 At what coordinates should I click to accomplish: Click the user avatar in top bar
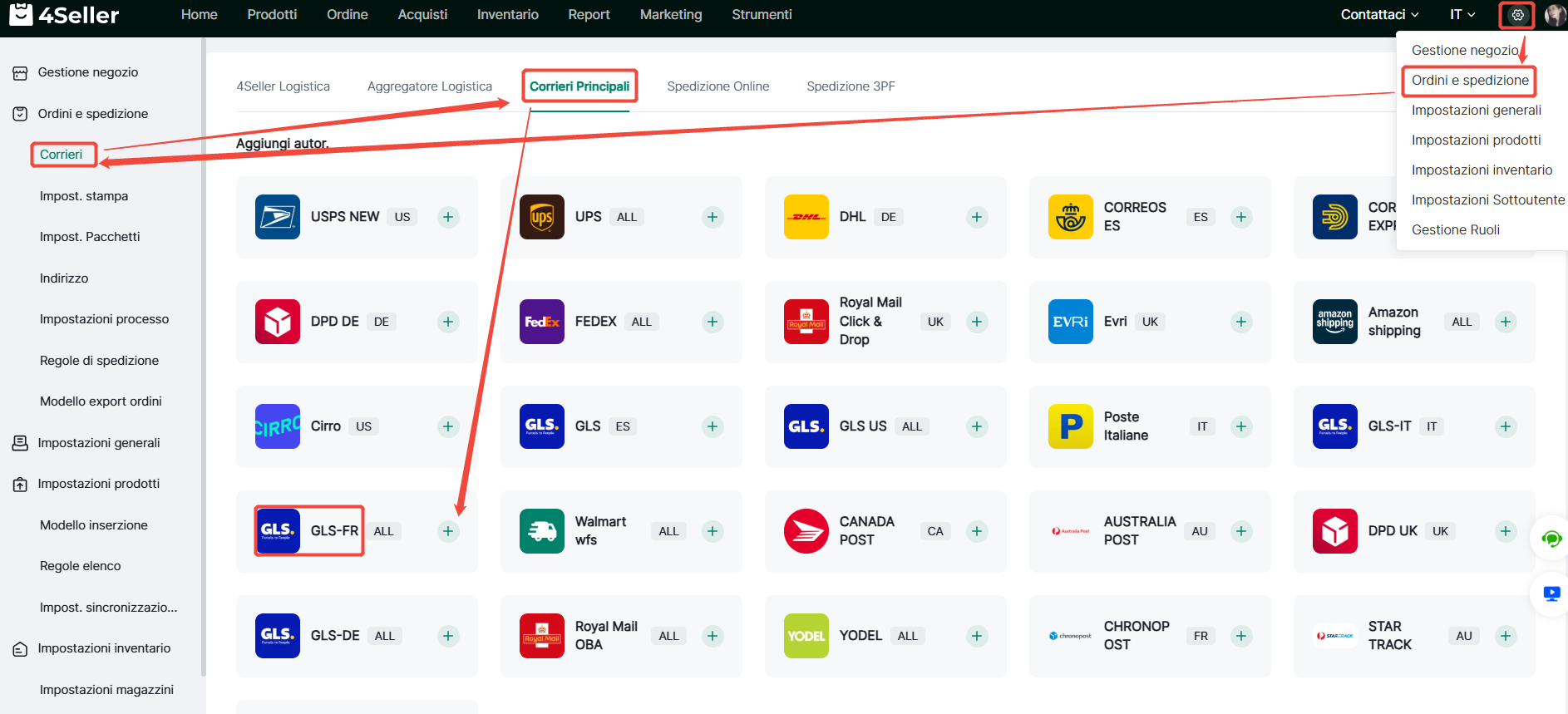pos(1555,15)
